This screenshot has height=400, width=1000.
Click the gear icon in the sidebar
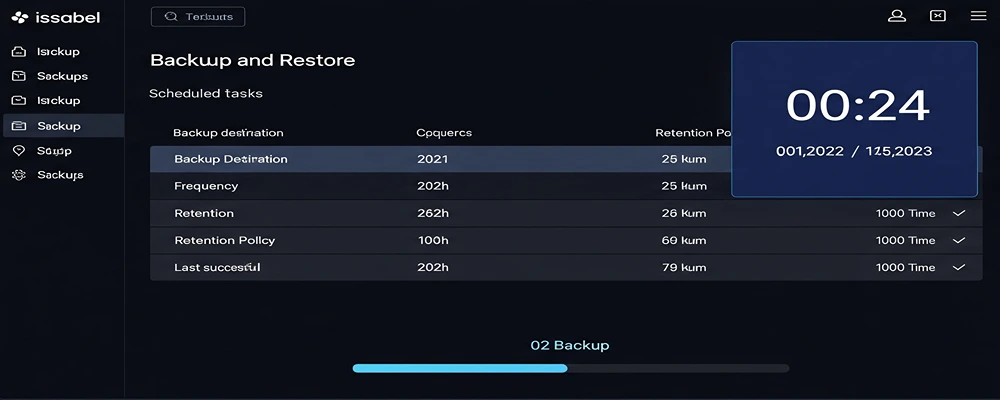click(18, 175)
